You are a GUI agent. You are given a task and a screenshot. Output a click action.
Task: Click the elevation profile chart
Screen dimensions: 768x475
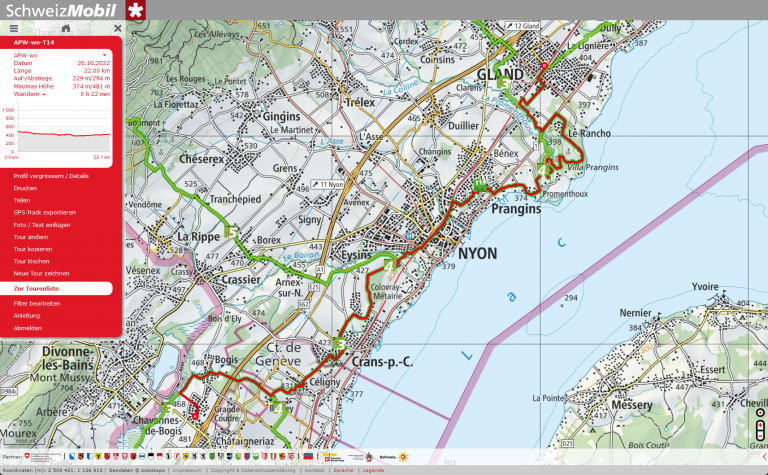click(62, 133)
